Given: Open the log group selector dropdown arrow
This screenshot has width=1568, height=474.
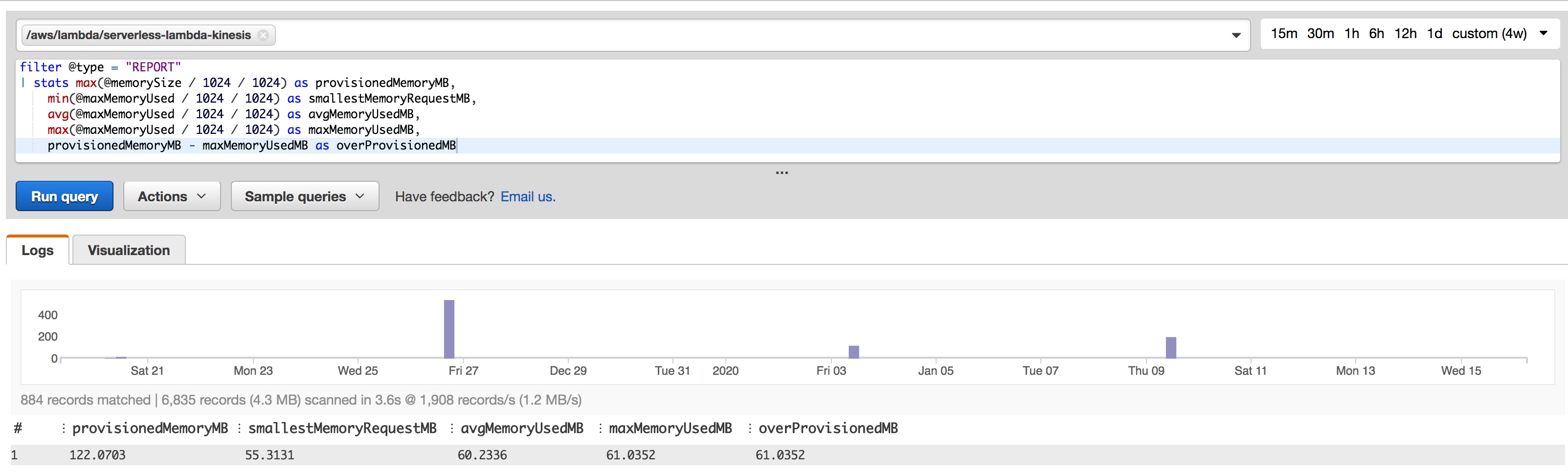Looking at the screenshot, I should tap(1235, 35).
